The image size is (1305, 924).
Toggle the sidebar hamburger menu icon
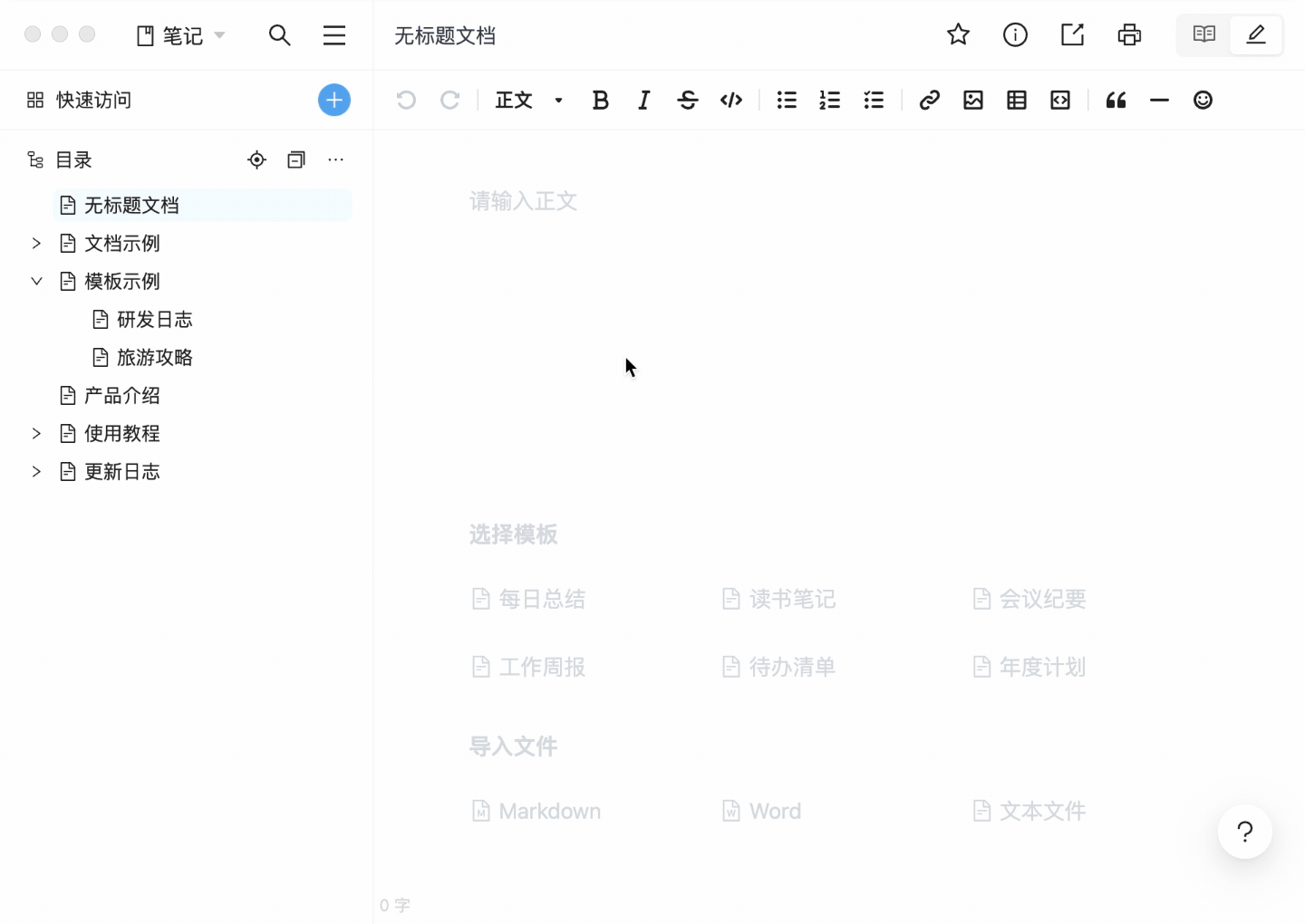334,35
